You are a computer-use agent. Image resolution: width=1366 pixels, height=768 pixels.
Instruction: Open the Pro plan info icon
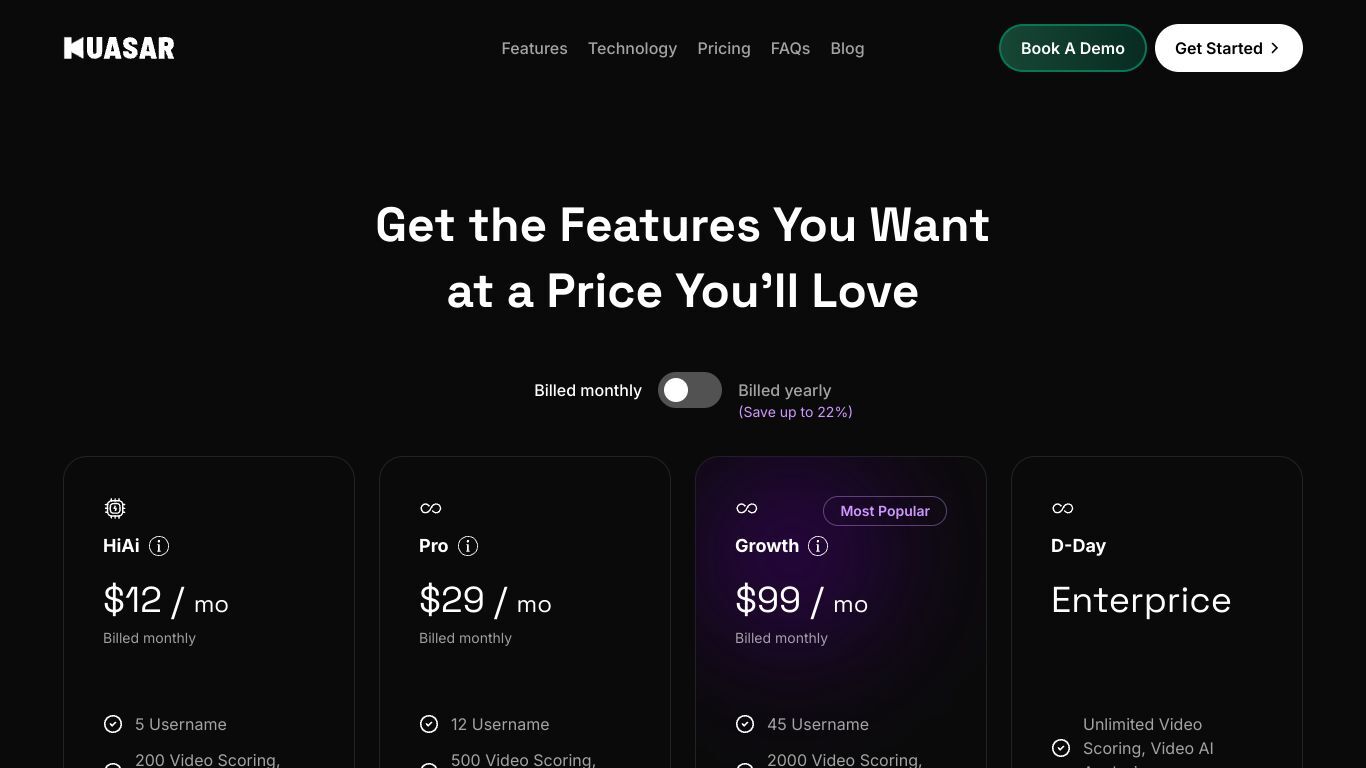[468, 546]
